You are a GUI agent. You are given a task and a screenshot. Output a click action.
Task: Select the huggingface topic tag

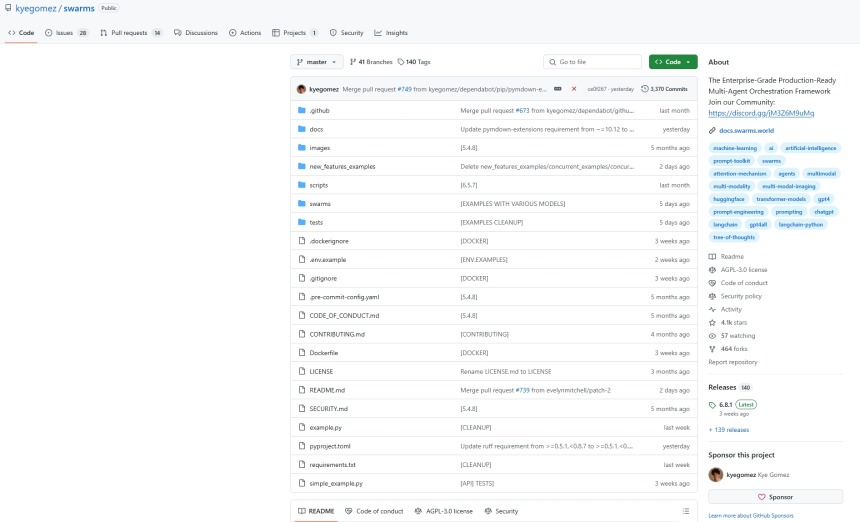point(728,199)
